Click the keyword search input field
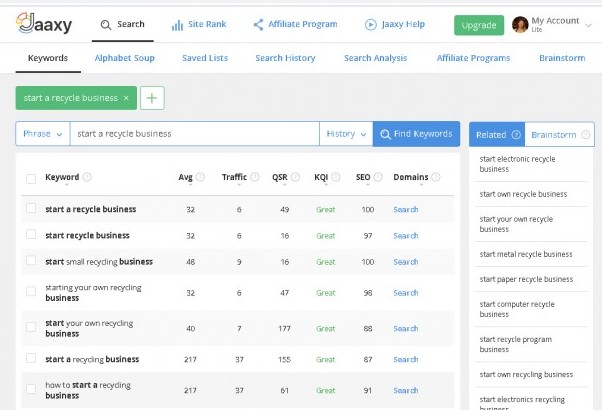 coord(195,134)
